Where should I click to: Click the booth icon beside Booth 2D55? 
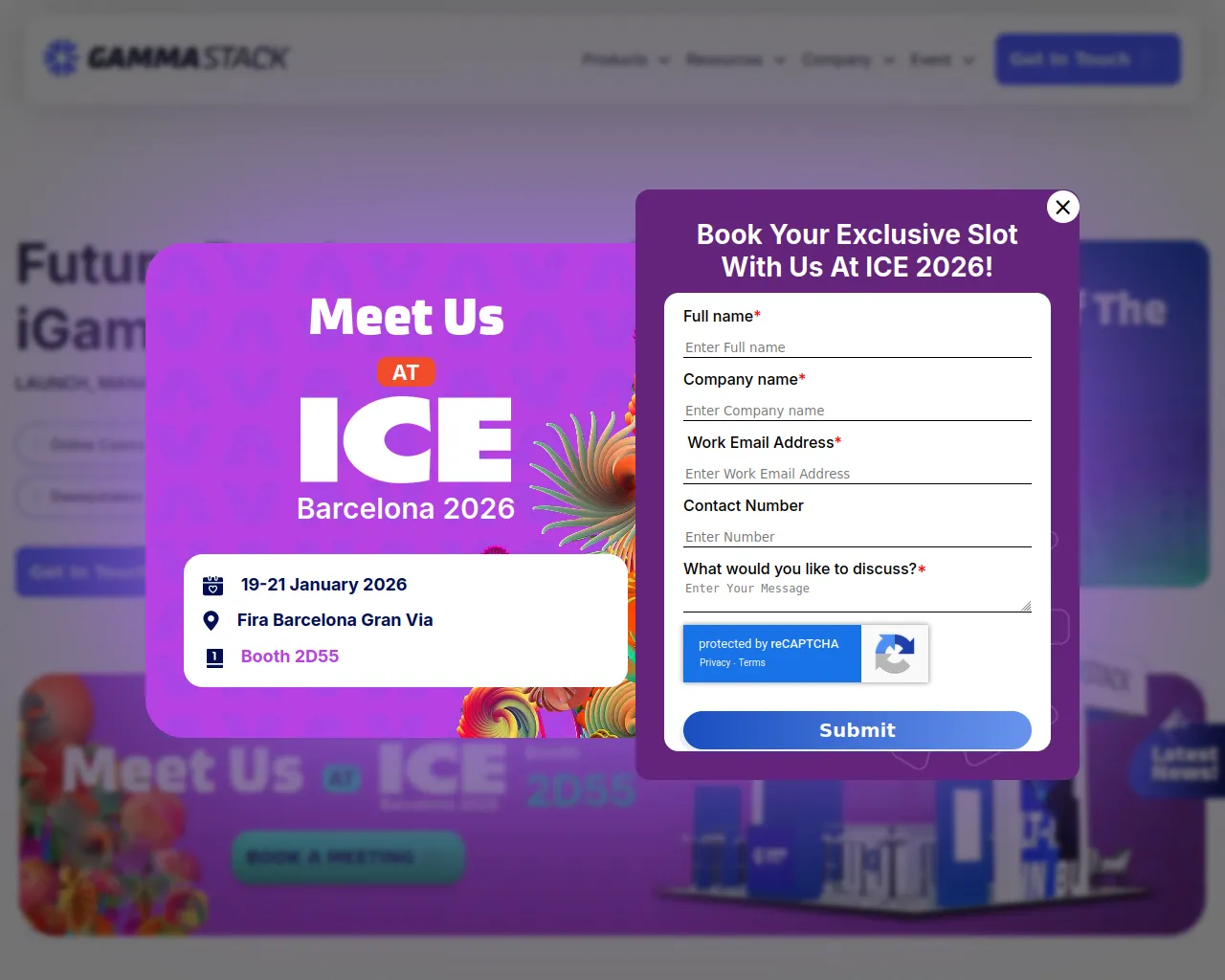tap(214, 657)
